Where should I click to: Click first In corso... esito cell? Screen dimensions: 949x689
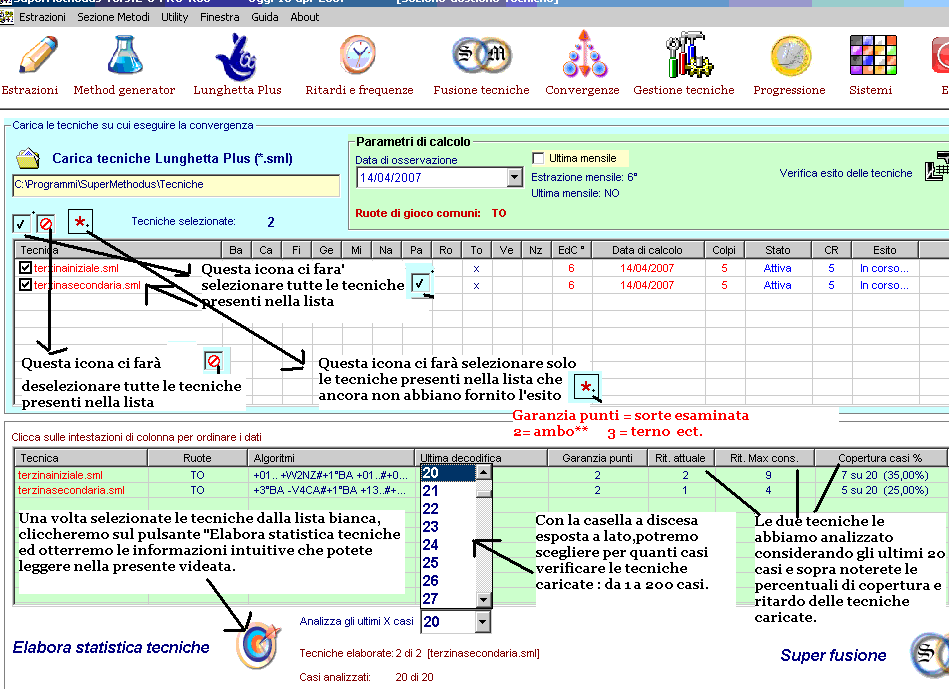(x=884, y=268)
